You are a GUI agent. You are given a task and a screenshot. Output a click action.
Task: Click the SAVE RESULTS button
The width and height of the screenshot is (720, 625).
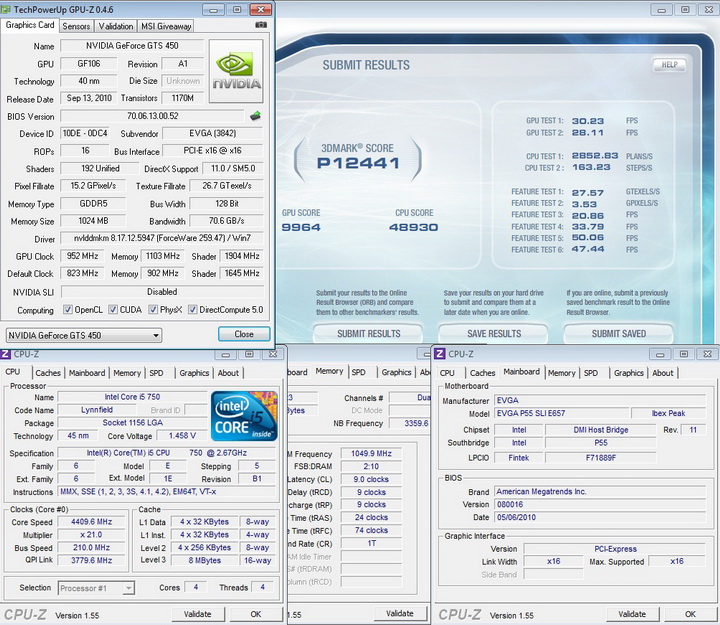click(x=494, y=333)
